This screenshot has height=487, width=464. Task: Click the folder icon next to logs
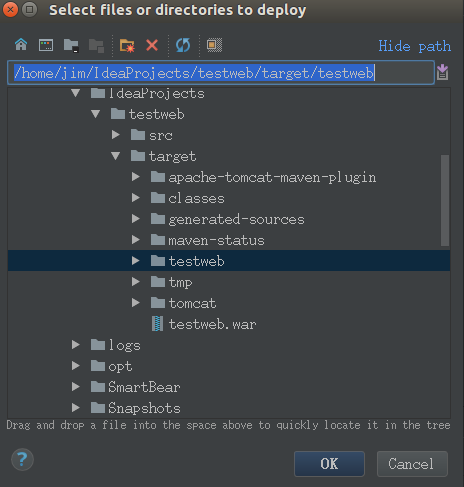click(98, 345)
